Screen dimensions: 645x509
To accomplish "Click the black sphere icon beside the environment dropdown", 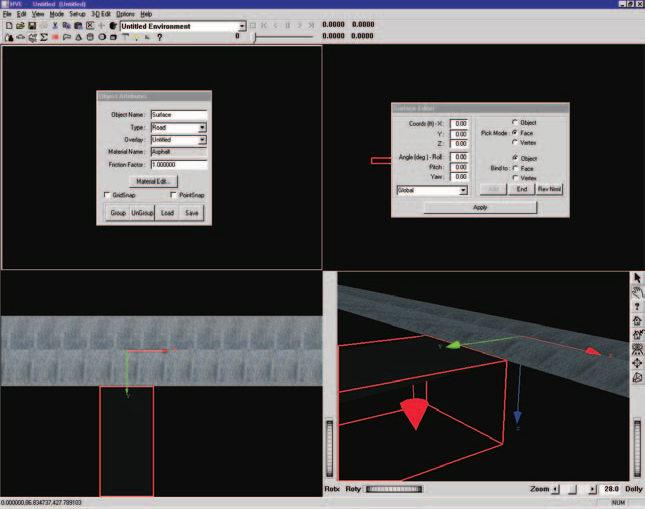I will pos(113,26).
